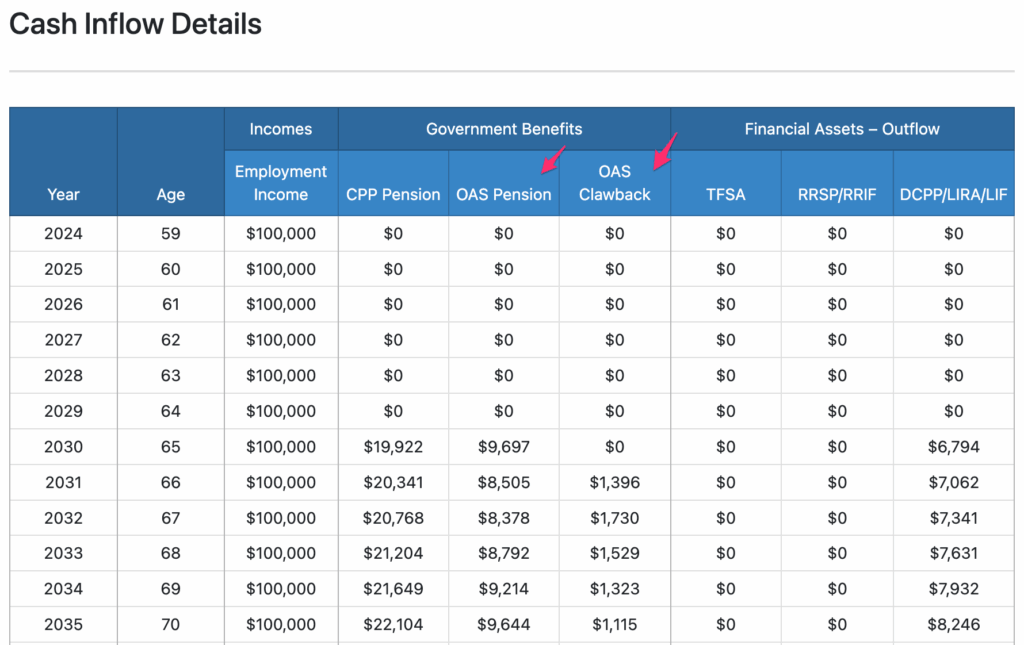Image resolution: width=1024 pixels, height=645 pixels.
Task: Select the OAS Clawback column header
Action: tap(614, 183)
